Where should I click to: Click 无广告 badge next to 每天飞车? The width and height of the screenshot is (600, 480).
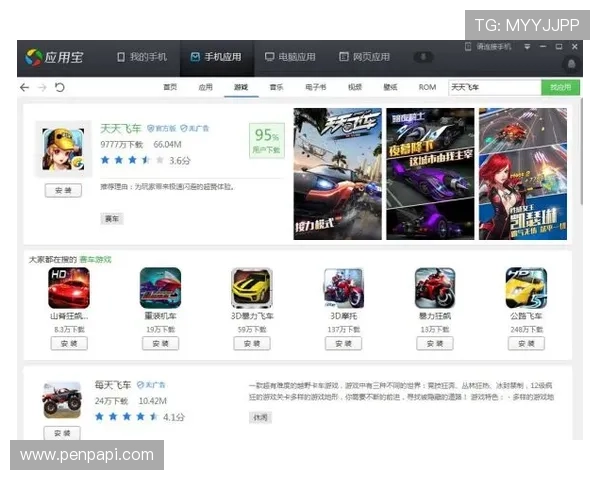151,385
